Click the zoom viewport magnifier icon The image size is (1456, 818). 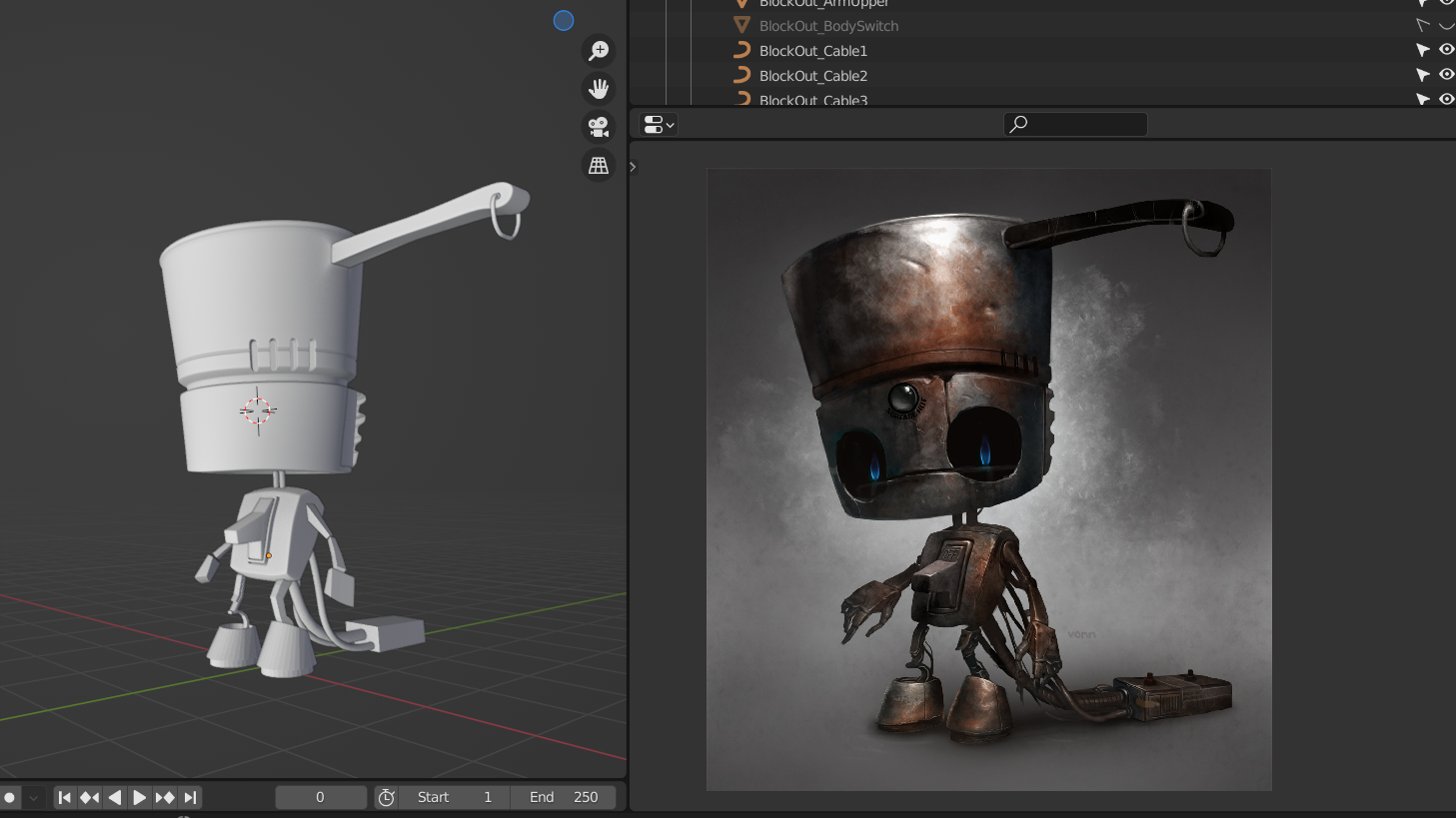[599, 51]
